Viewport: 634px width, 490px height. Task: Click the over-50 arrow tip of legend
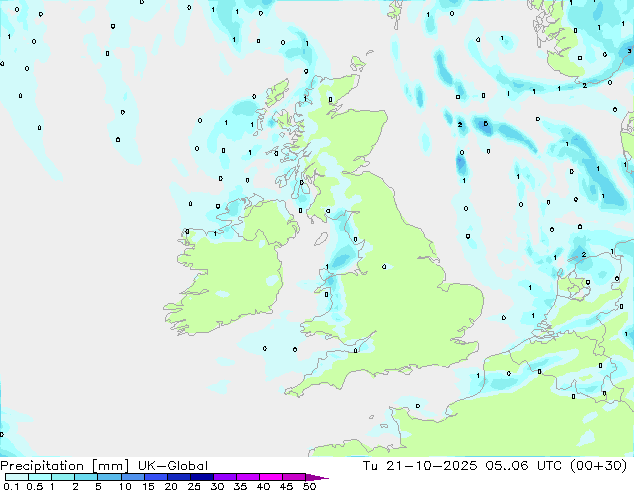[317, 477]
